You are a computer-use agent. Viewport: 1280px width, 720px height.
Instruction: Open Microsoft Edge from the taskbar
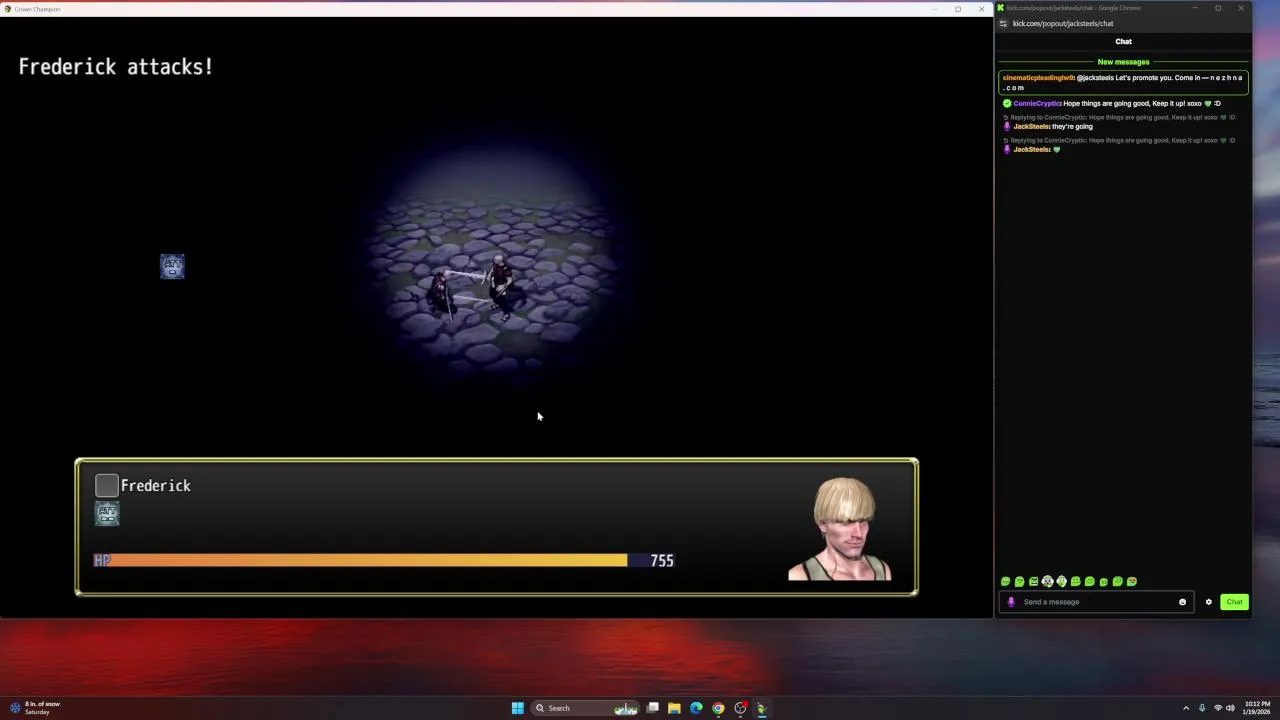pos(696,708)
